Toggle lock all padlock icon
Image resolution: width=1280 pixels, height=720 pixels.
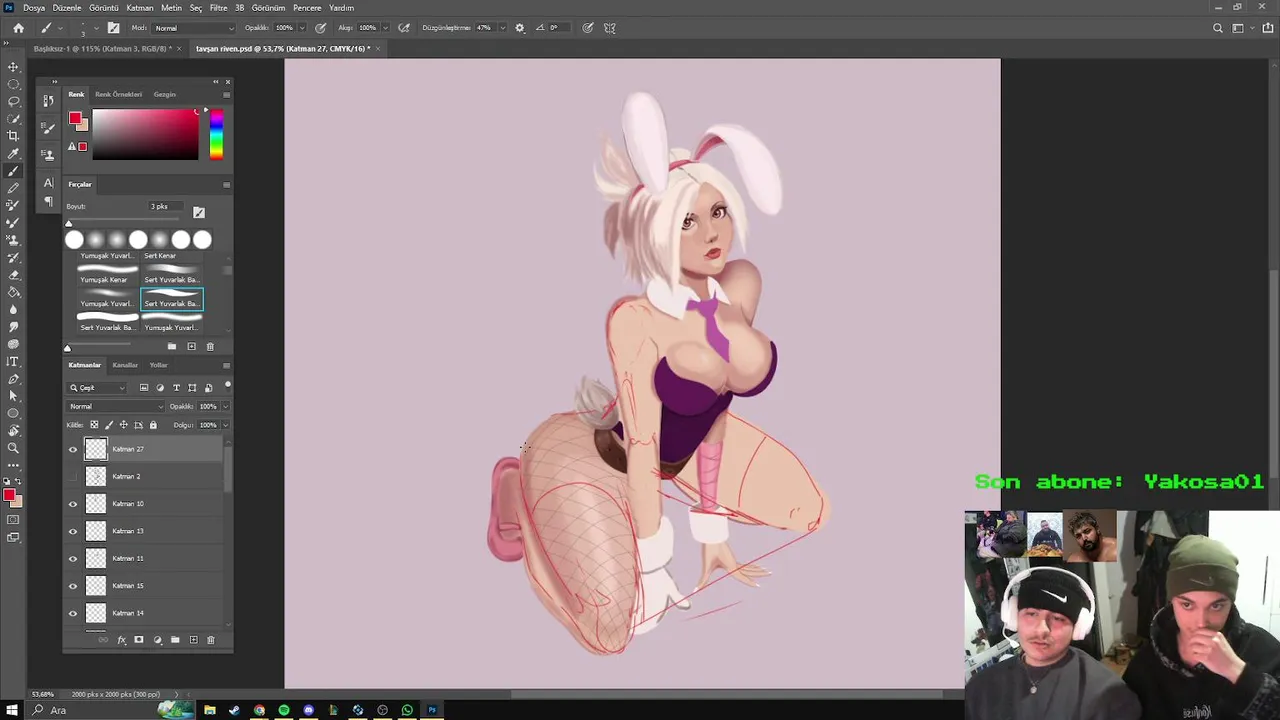pyautogui.click(x=153, y=425)
